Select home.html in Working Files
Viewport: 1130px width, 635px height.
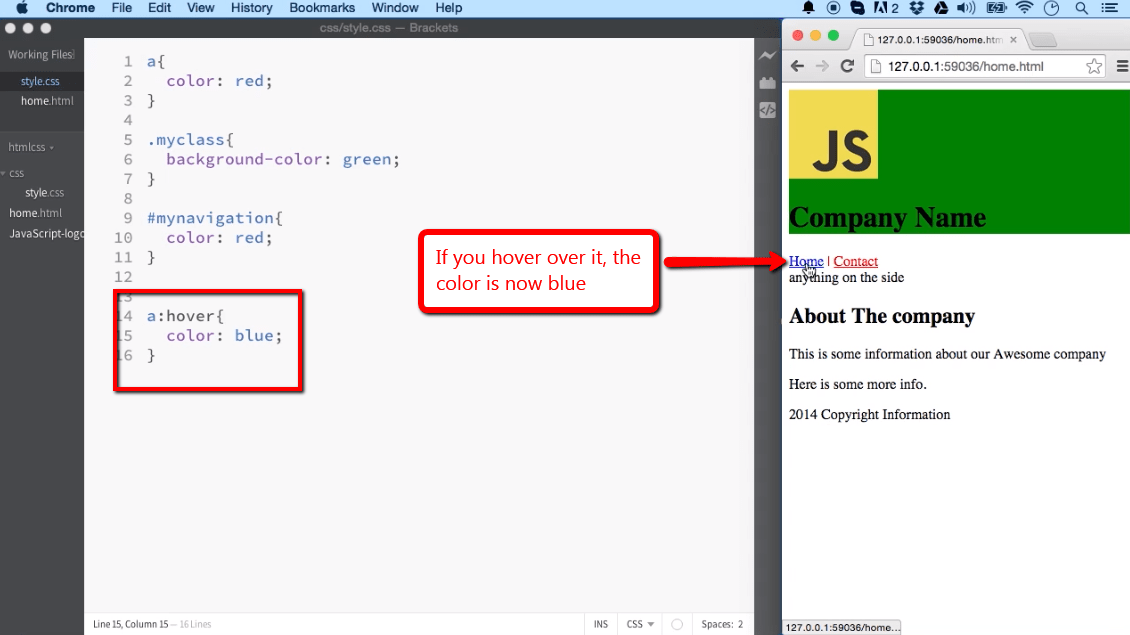[47, 101]
